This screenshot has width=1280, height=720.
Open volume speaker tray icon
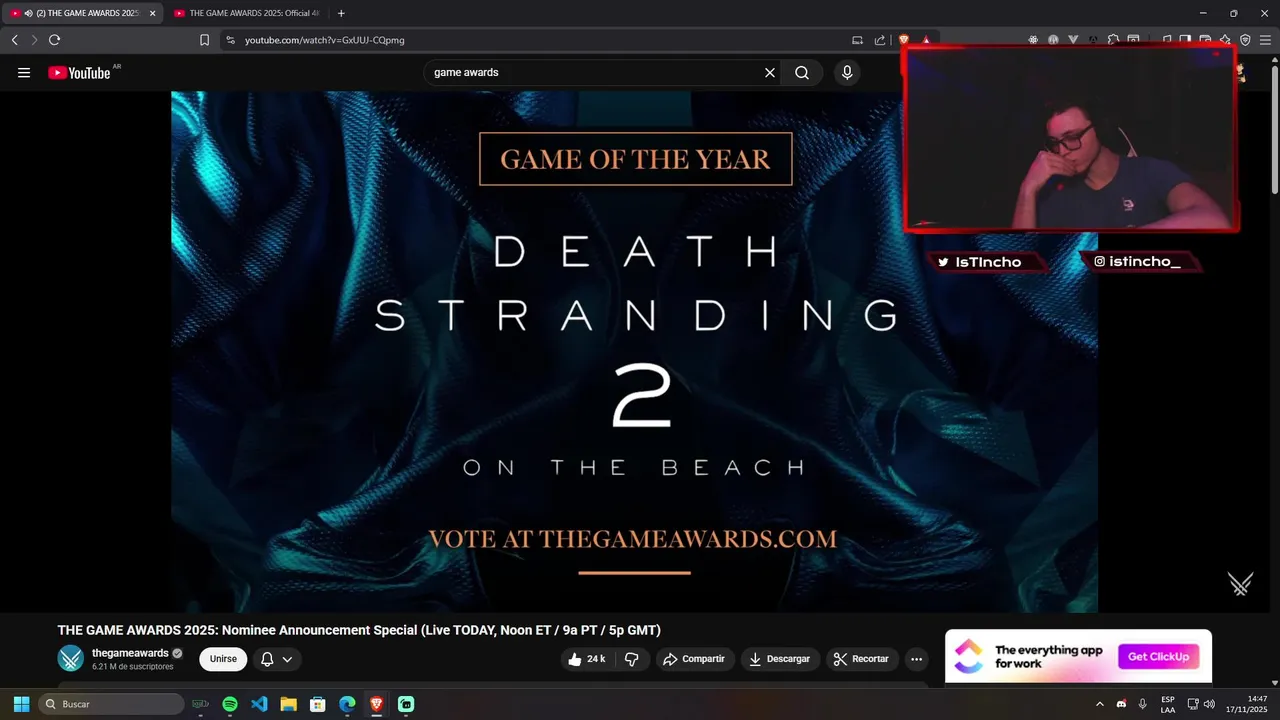pyautogui.click(x=1209, y=704)
